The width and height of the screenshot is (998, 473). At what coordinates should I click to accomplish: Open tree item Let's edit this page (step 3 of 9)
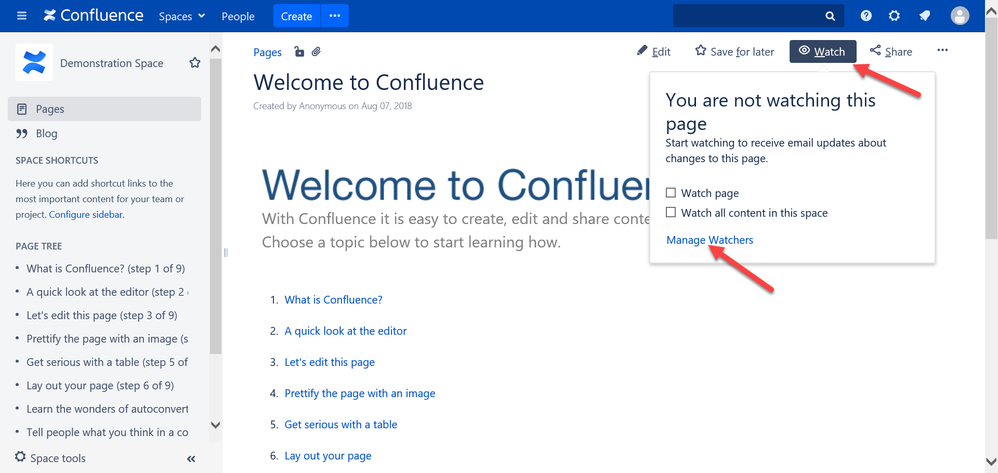tap(102, 315)
